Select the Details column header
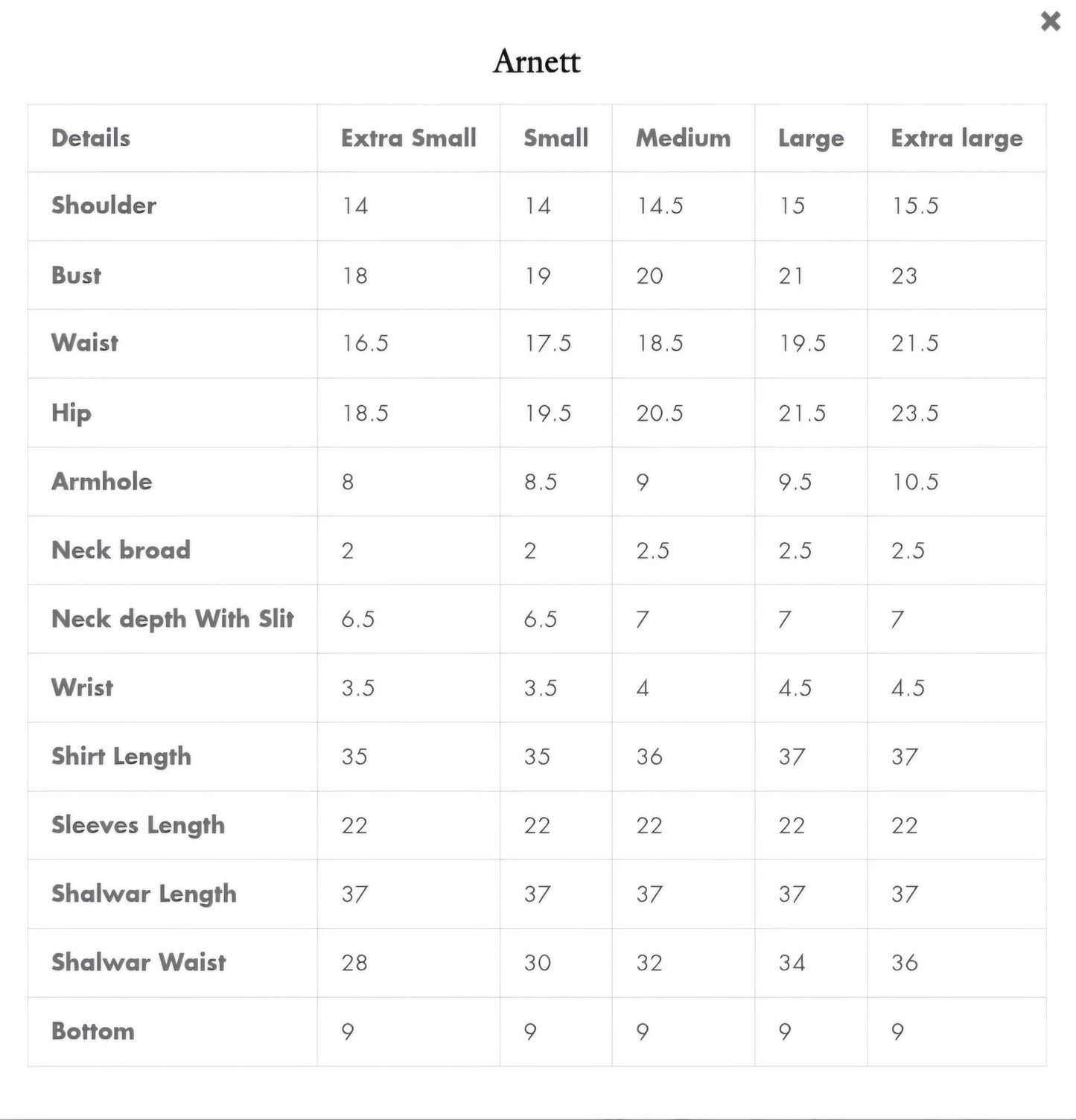The image size is (1076, 1120). tap(91, 139)
